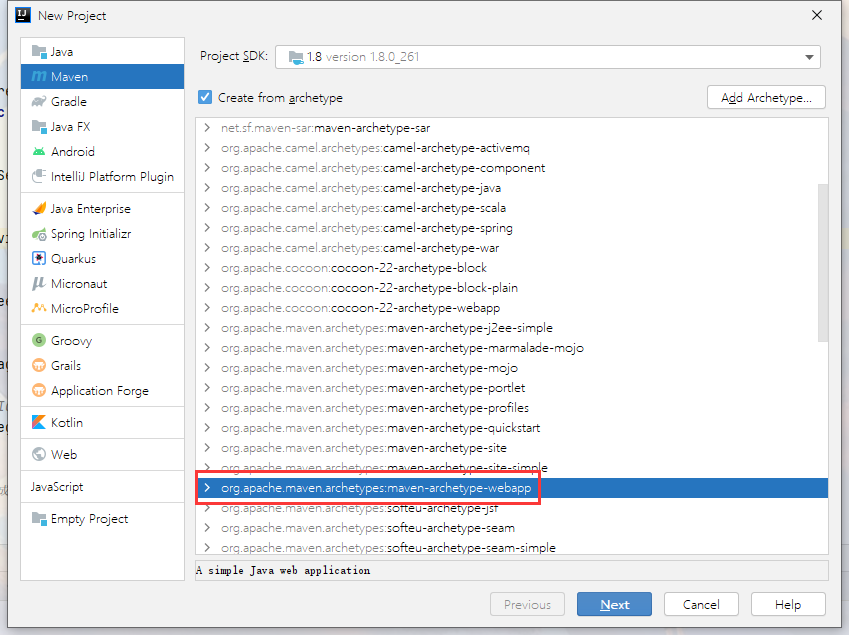Image resolution: width=849 pixels, height=635 pixels.
Task: Select maven-archetype-site row
Action: 512,448
